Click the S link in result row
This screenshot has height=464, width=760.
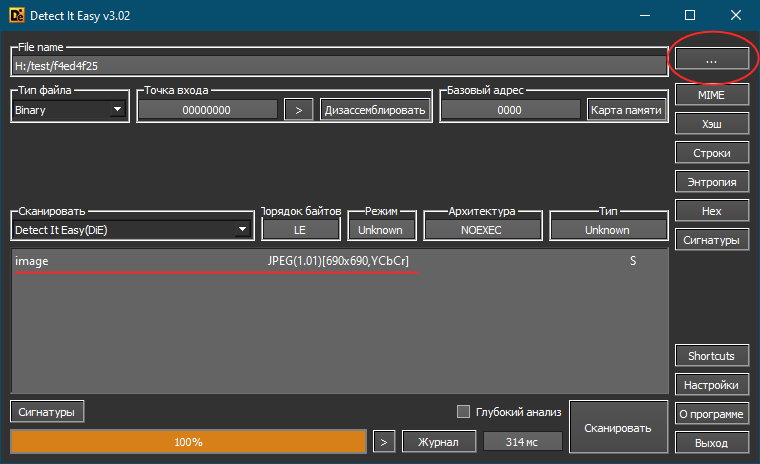pos(633,261)
